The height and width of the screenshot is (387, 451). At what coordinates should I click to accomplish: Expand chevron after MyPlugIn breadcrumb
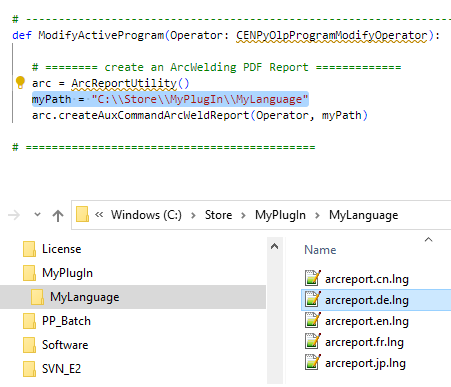click(317, 216)
